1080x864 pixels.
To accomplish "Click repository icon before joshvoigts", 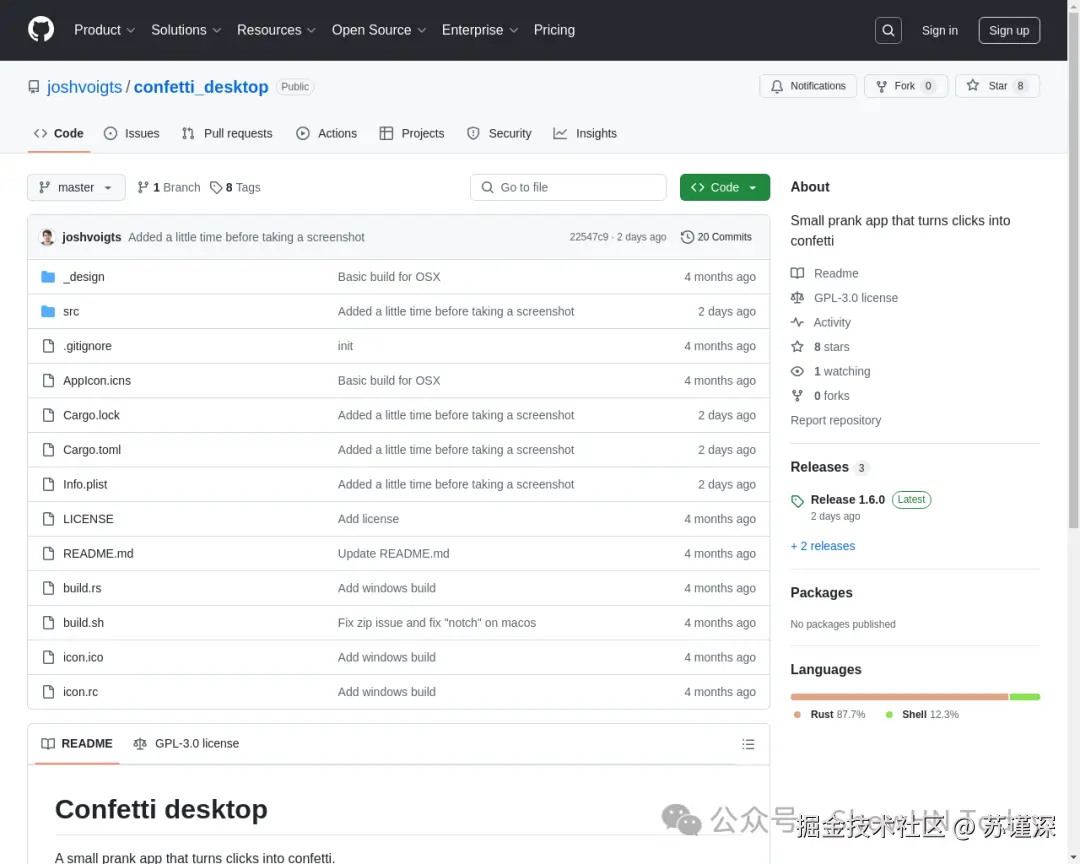I will tap(34, 87).
